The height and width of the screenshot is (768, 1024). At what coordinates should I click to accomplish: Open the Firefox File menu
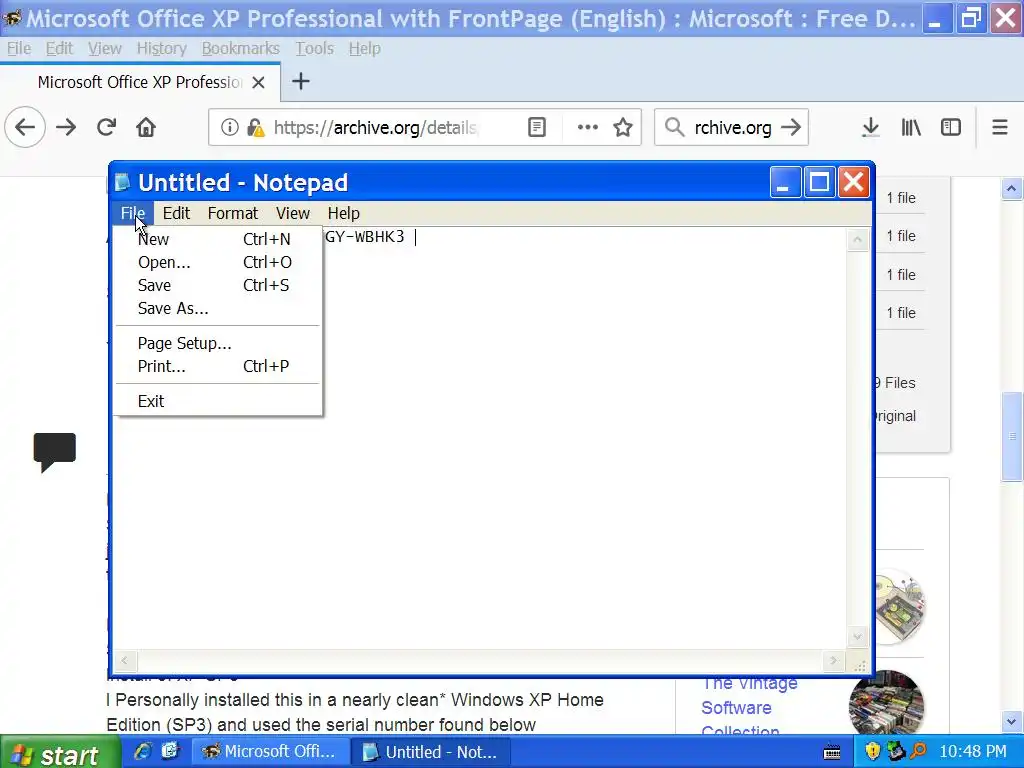pyautogui.click(x=19, y=48)
